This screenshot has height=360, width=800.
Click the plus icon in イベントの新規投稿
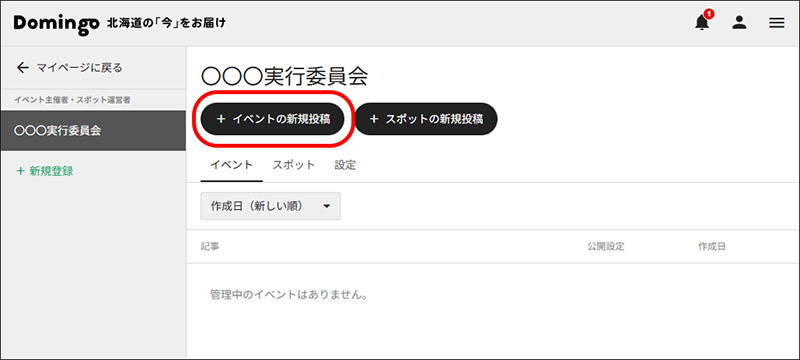(x=221, y=119)
